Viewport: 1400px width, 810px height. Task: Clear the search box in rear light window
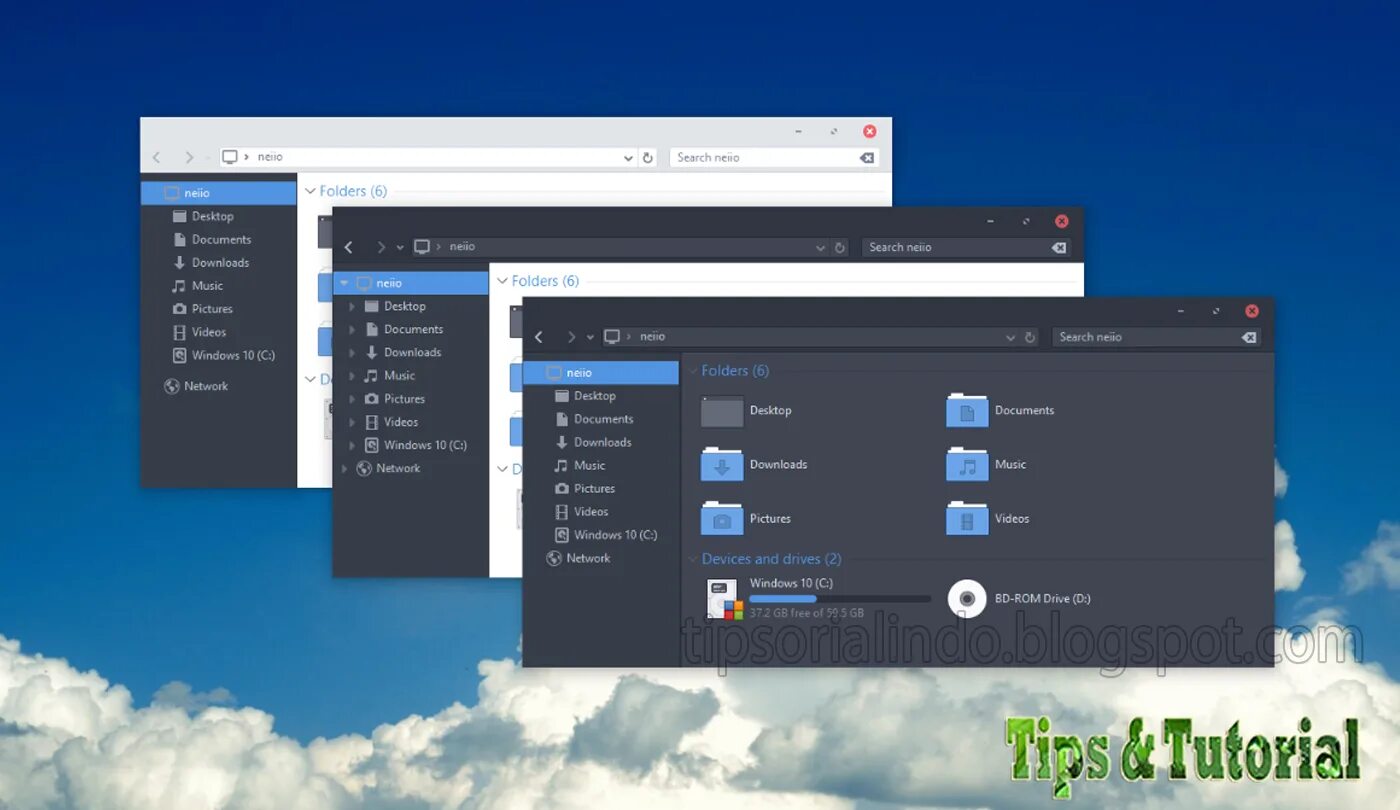click(x=867, y=157)
